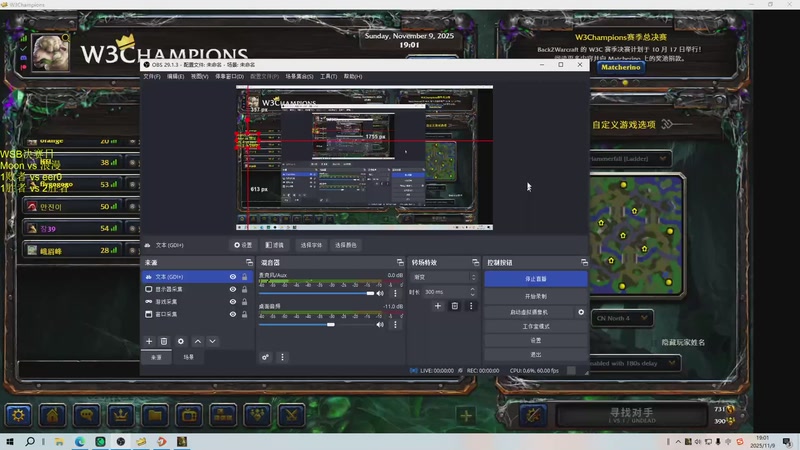Adjust 桌面音频 volume slider
This screenshot has width=800, height=450.
tap(316, 324)
